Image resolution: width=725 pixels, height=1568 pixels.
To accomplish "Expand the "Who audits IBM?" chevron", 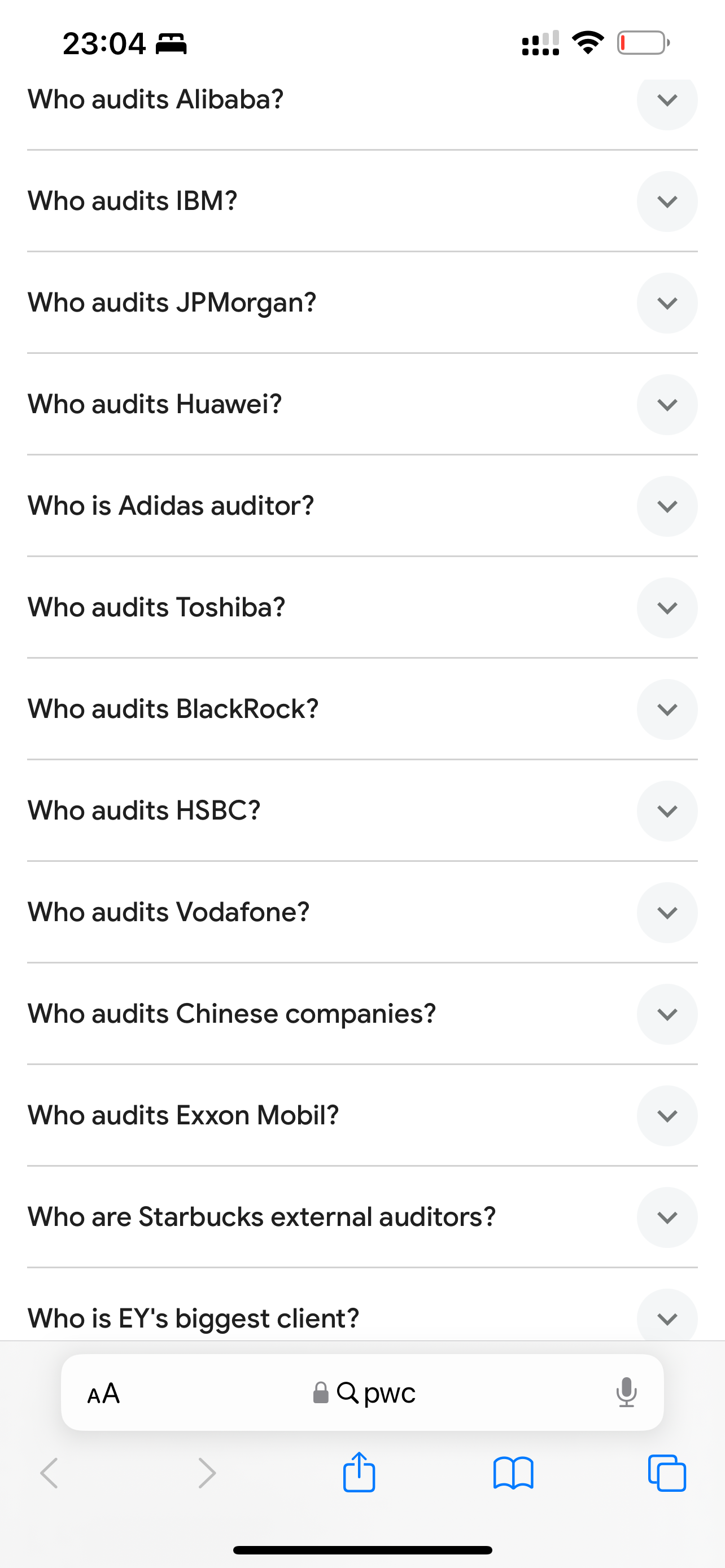I will tap(667, 202).
